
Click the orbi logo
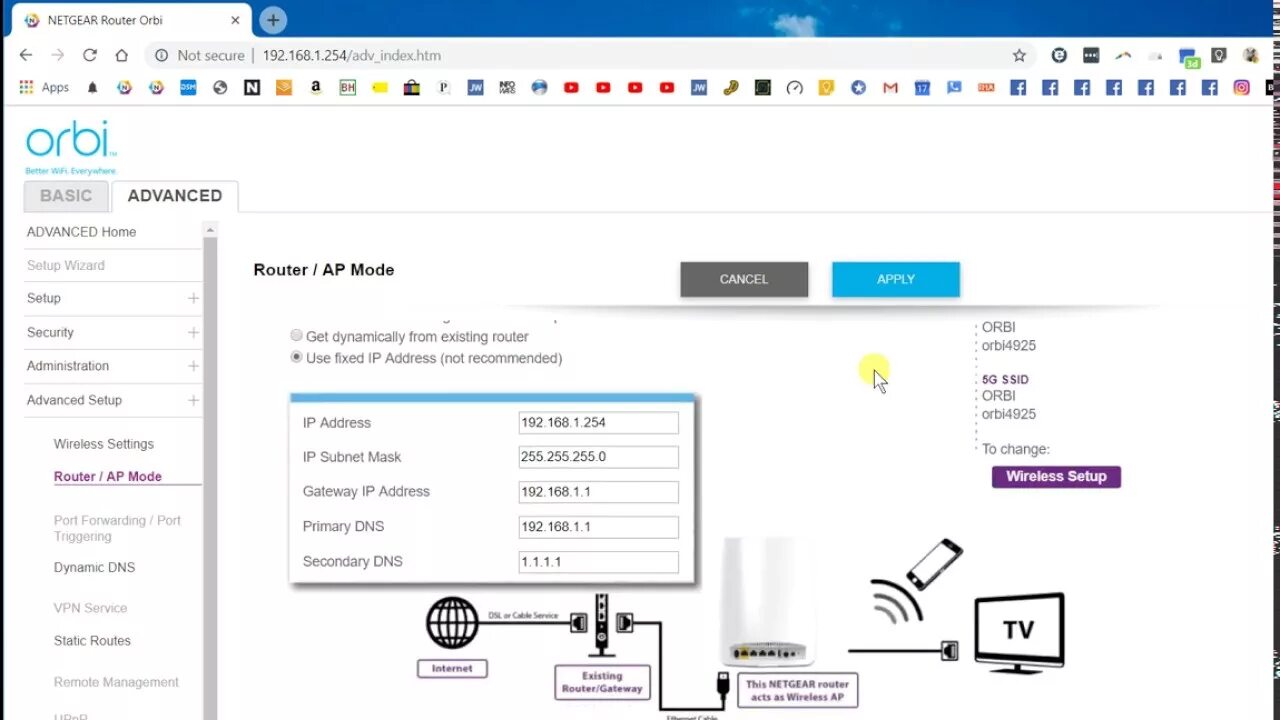click(x=71, y=148)
